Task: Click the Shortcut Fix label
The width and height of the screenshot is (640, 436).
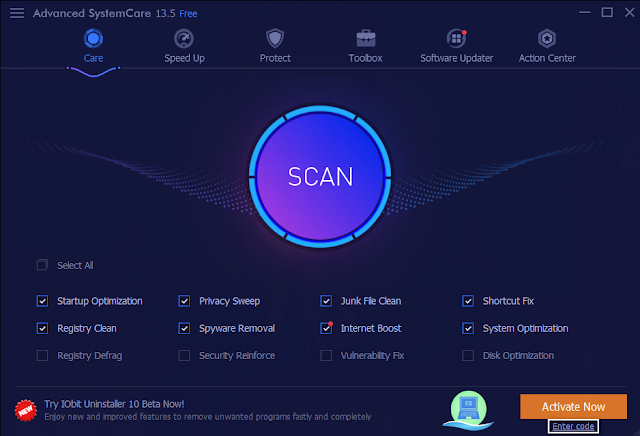Action: click(x=508, y=301)
